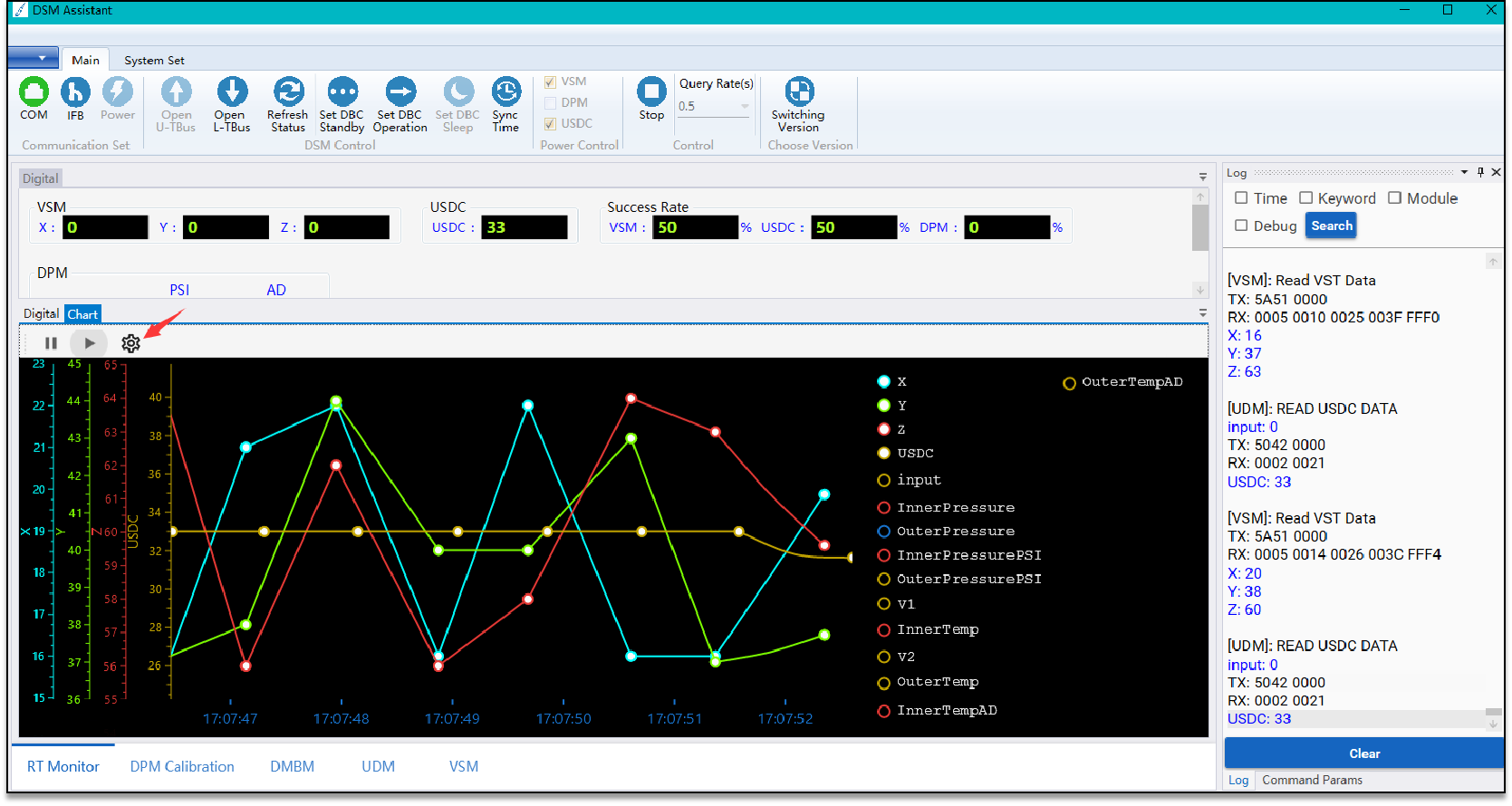Switch to the System Set tab
Image resolution: width=1512 pixels, height=806 pixels.
point(154,60)
